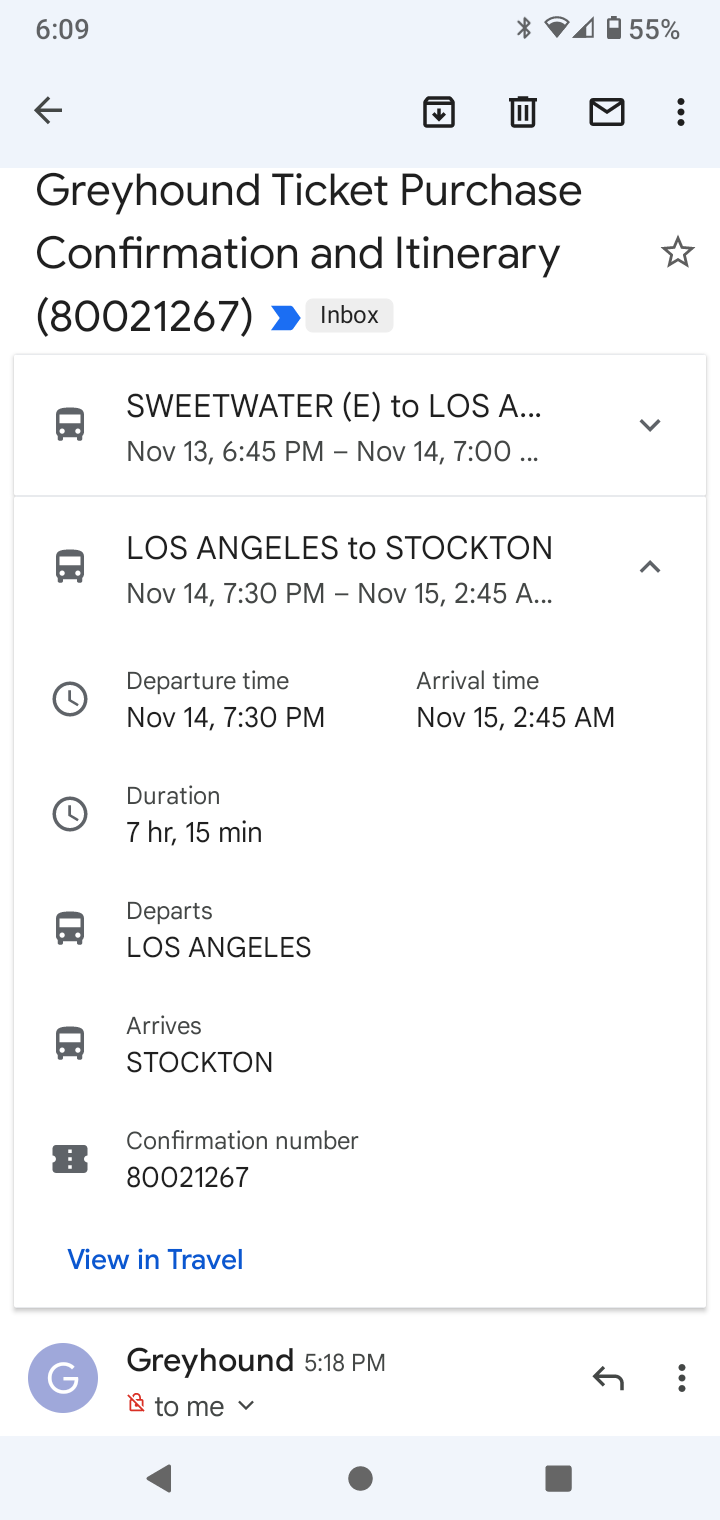Open recent apps square button
720x1520 pixels.
pos(558,1478)
